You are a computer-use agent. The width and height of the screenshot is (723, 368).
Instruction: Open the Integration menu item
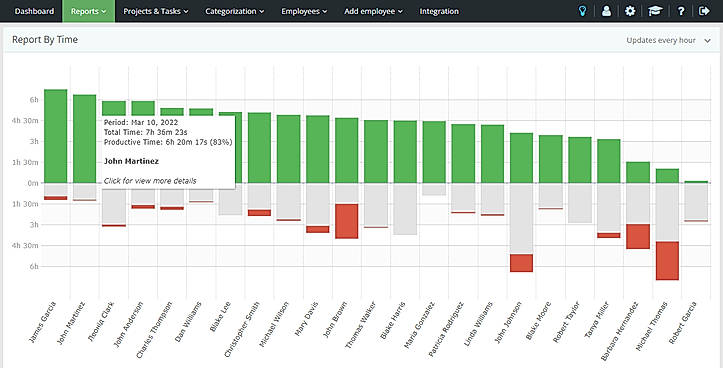click(x=439, y=11)
